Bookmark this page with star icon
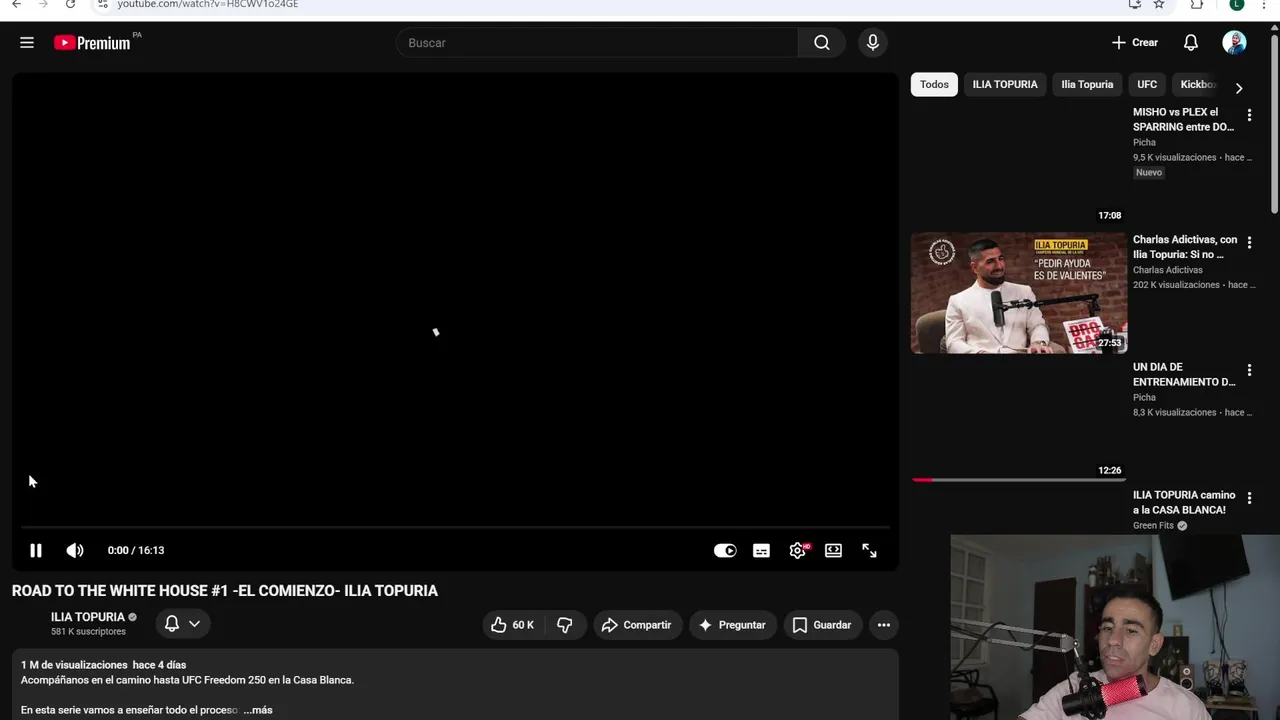The width and height of the screenshot is (1280, 720). pyautogui.click(x=1159, y=4)
